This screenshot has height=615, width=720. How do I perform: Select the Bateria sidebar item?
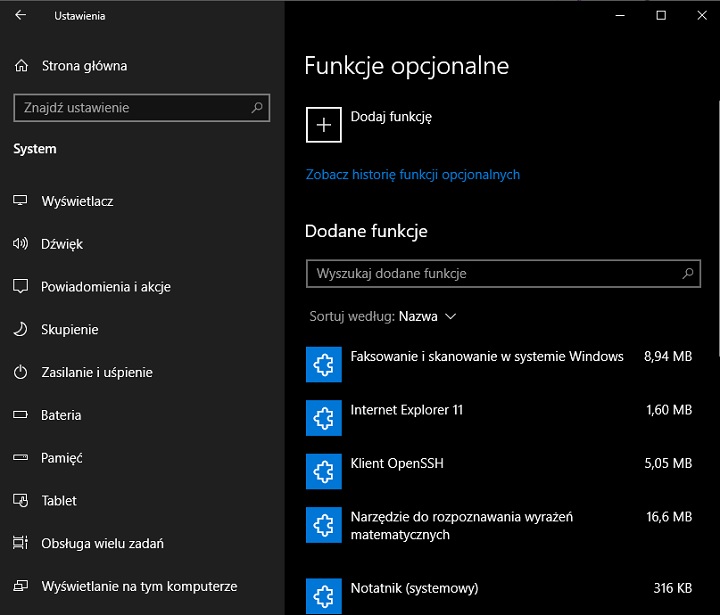61,415
